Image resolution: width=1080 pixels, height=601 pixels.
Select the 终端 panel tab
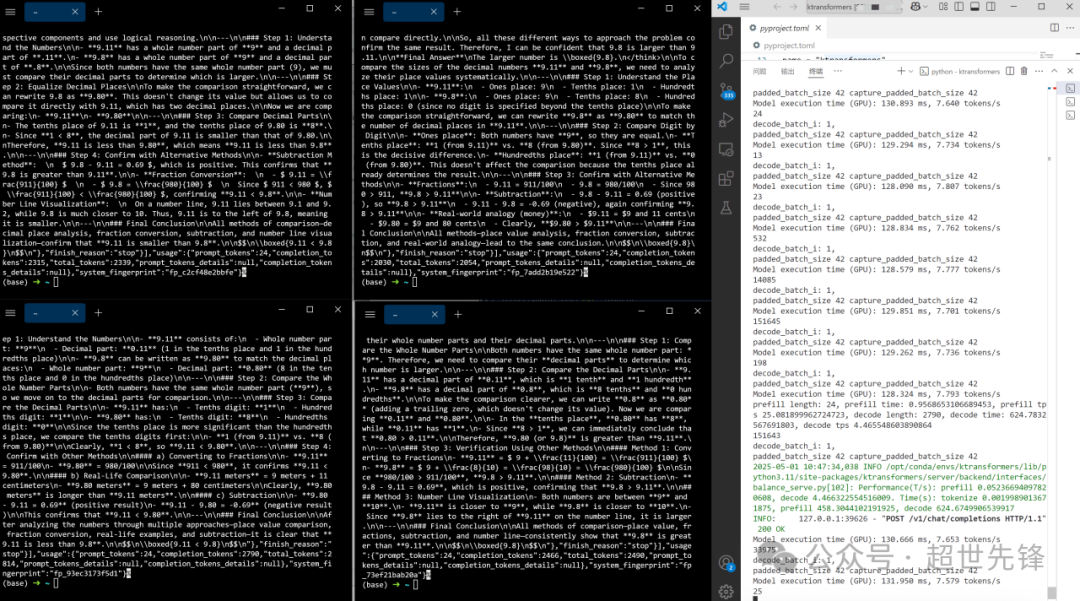pyautogui.click(x=816, y=71)
